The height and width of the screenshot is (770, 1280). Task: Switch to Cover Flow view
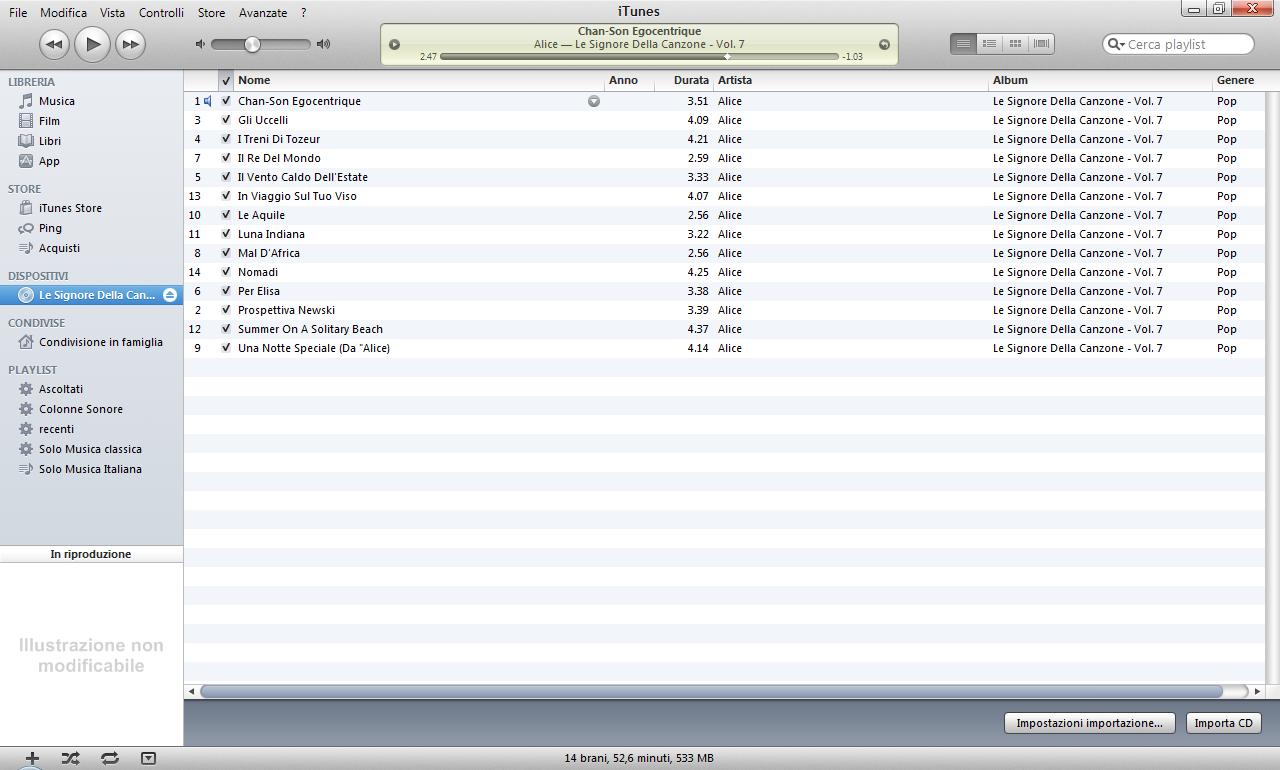[1041, 44]
